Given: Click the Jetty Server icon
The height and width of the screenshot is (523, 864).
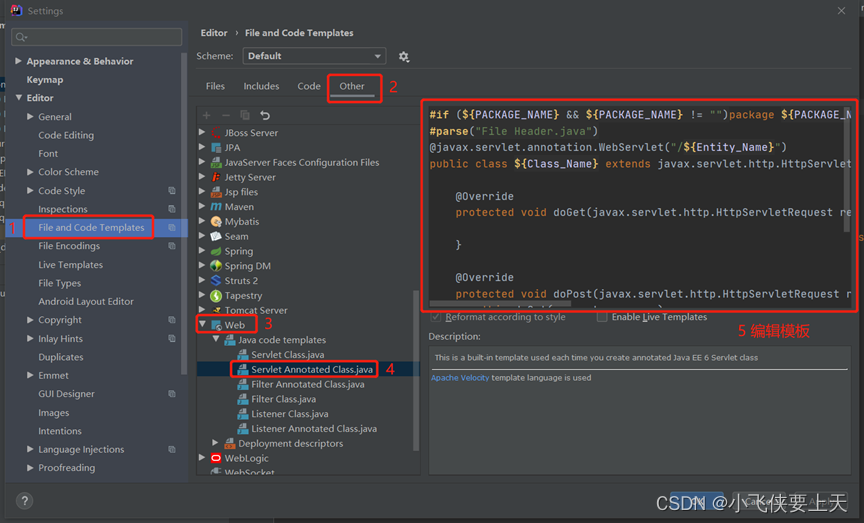Looking at the screenshot, I should point(216,177).
